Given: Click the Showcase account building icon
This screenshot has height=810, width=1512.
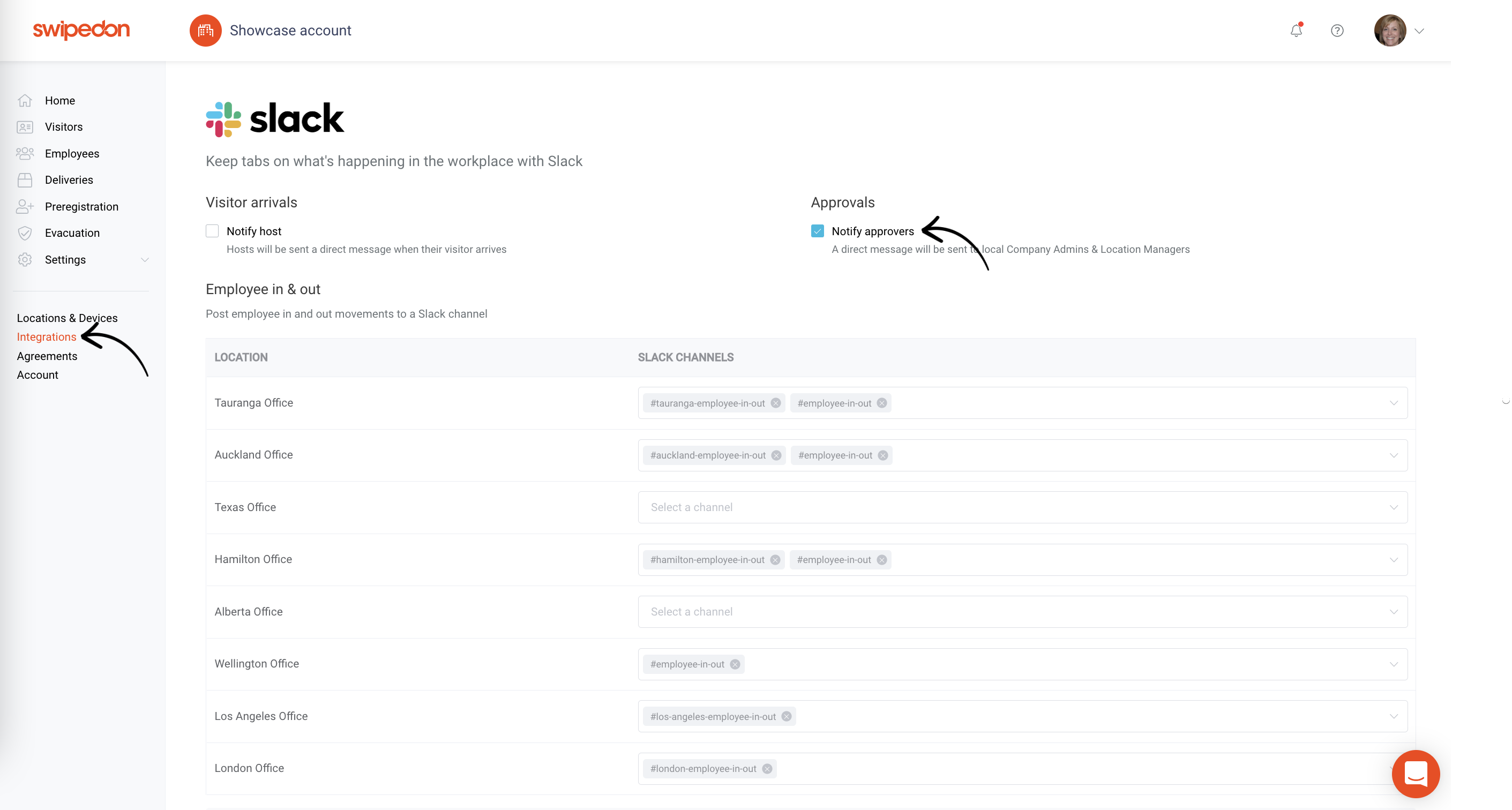Looking at the screenshot, I should coord(205,31).
